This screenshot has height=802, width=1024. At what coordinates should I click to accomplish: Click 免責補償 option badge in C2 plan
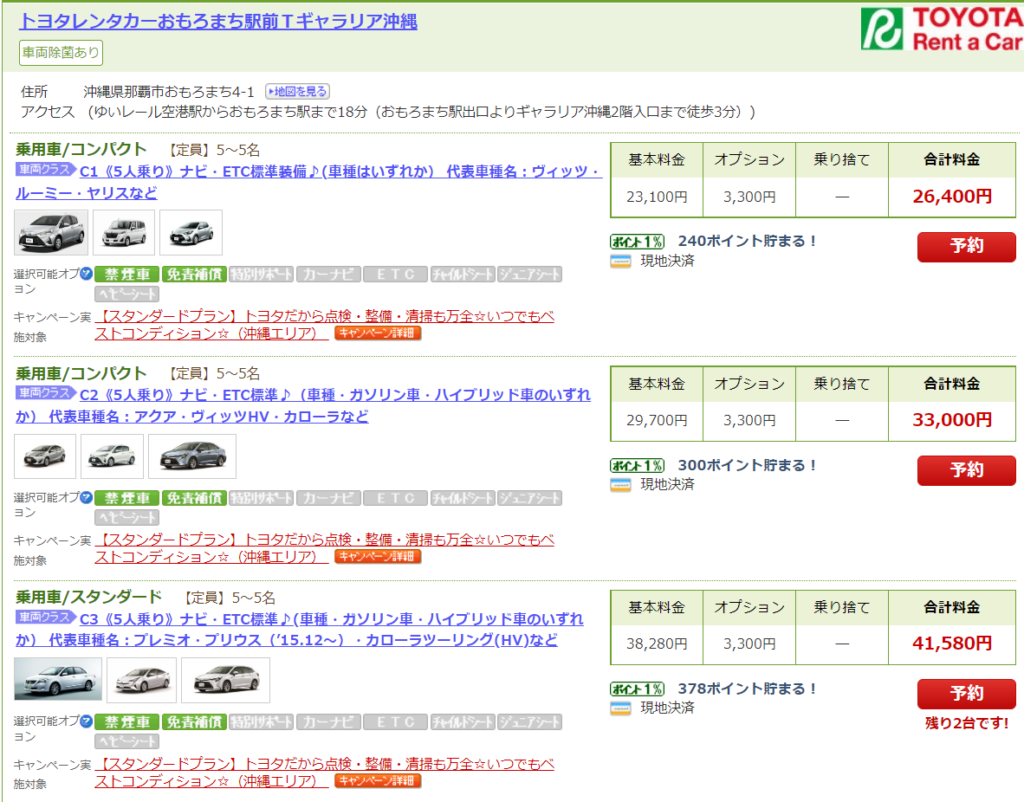point(194,498)
